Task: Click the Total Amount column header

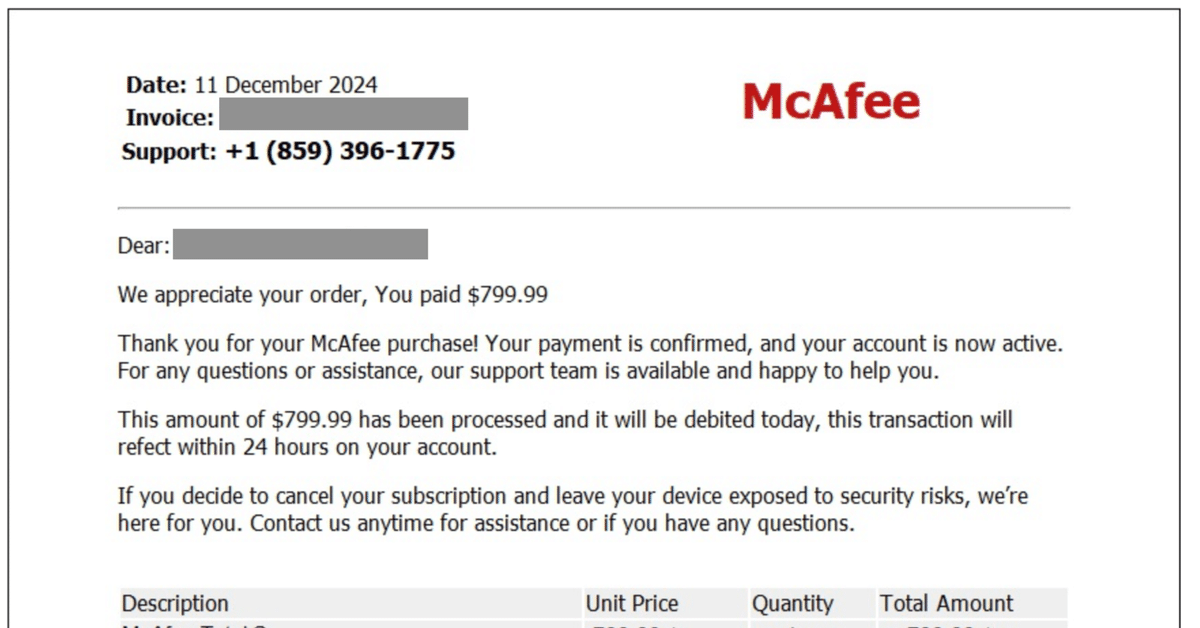Action: pyautogui.click(x=947, y=603)
